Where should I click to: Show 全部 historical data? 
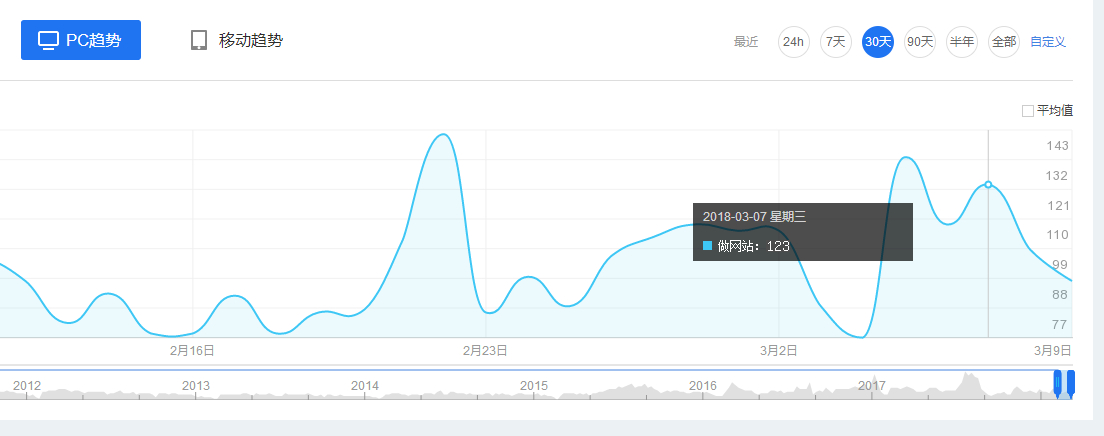(1003, 42)
